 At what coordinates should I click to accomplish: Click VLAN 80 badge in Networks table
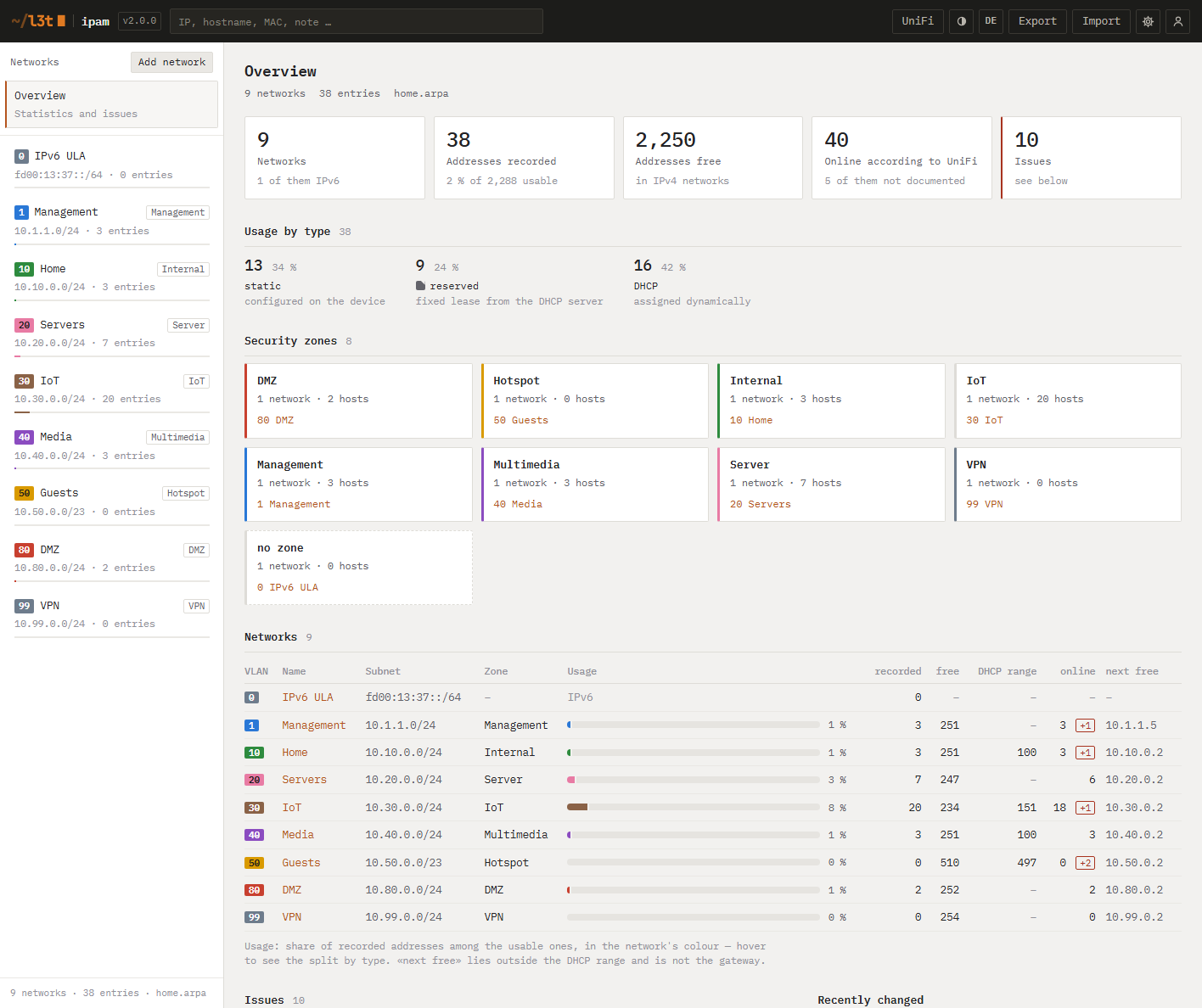click(254, 890)
